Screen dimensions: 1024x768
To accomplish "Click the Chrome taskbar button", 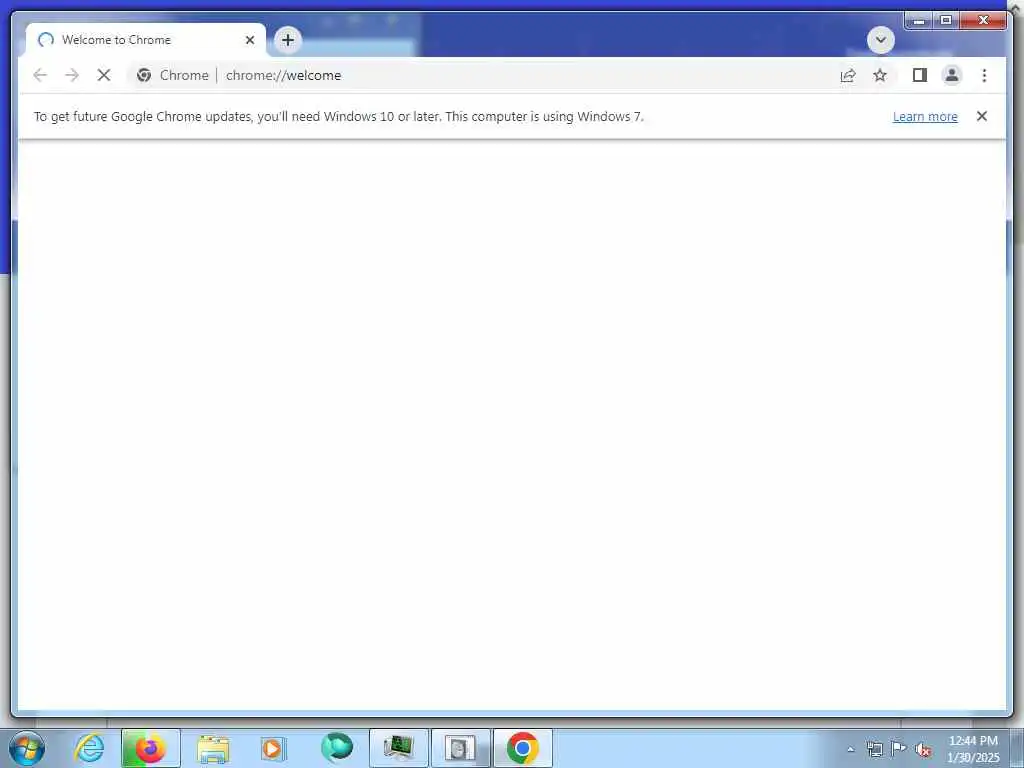I will (x=522, y=748).
